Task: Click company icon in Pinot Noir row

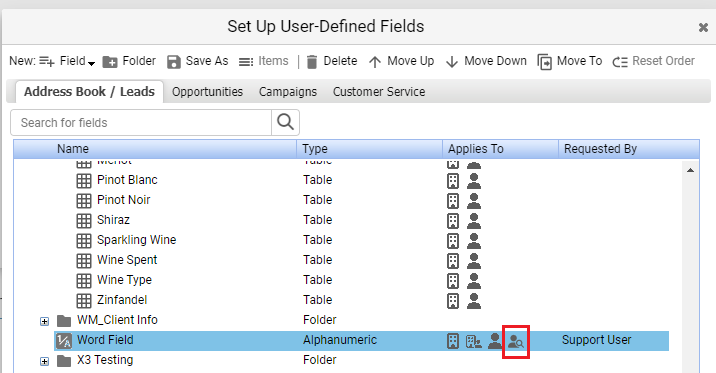Action: click(x=453, y=201)
